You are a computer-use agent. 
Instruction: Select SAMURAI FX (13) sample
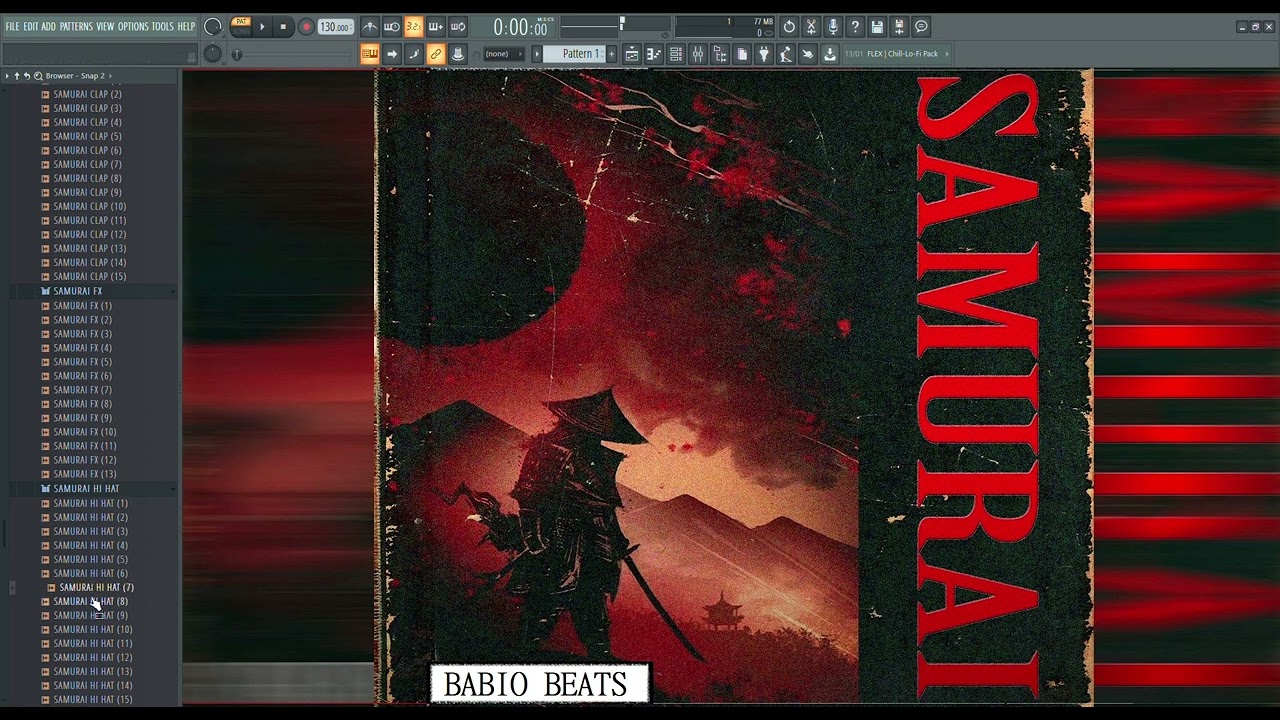coord(84,474)
